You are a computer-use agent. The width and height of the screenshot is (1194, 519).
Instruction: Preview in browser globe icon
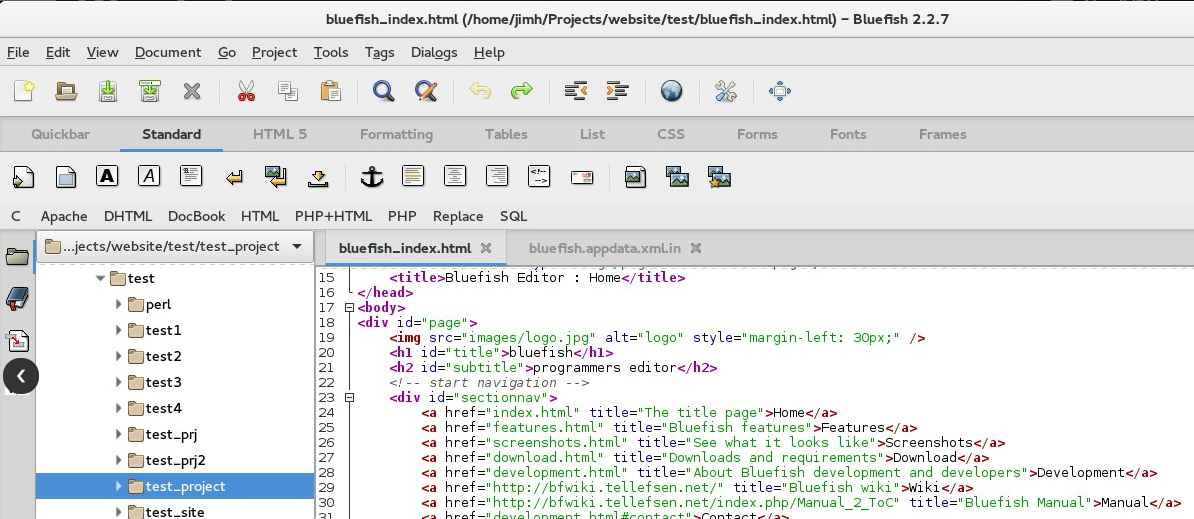pos(672,91)
